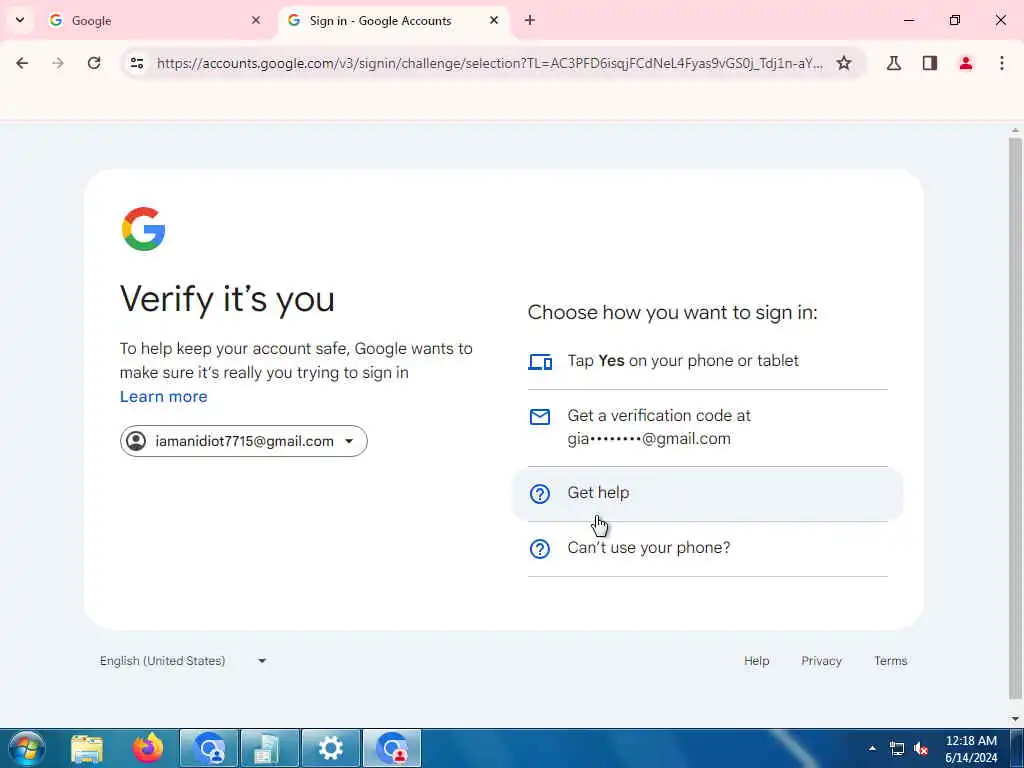Select the Sign in - Google Accounts tab
1024x768 pixels.
[395, 21]
